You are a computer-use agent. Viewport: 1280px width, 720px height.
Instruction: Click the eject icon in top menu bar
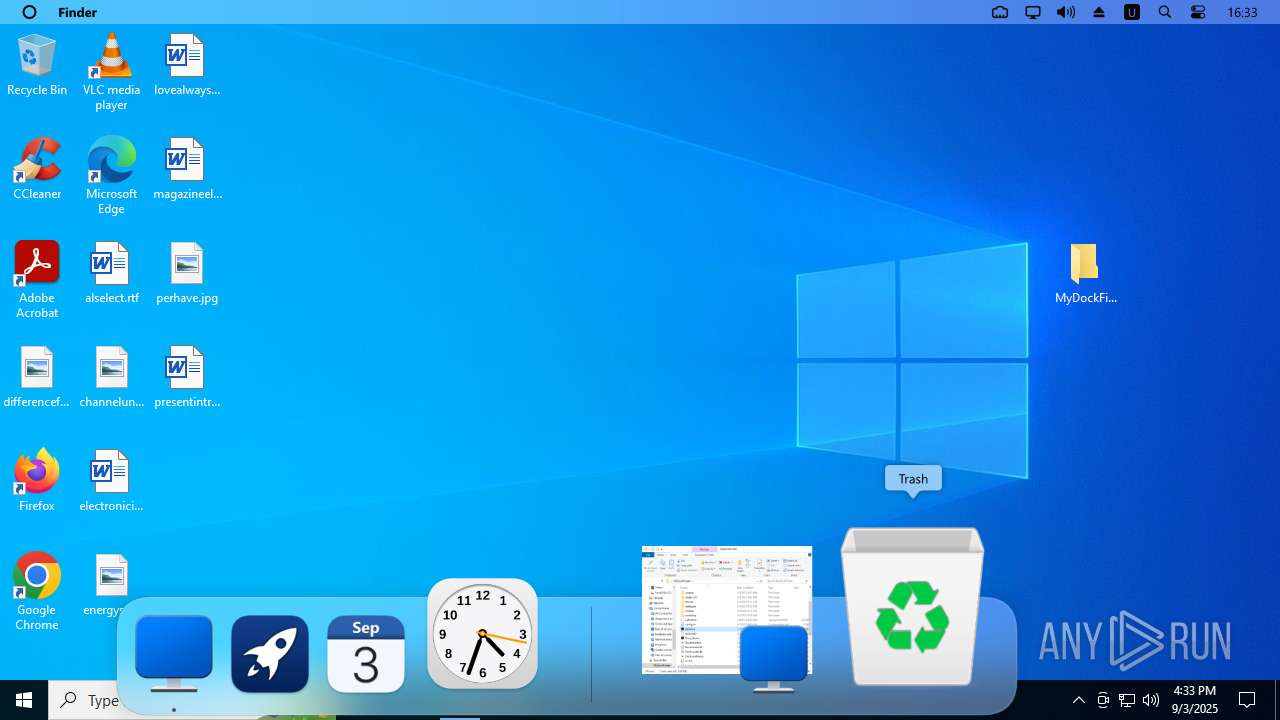pyautogui.click(x=1099, y=12)
